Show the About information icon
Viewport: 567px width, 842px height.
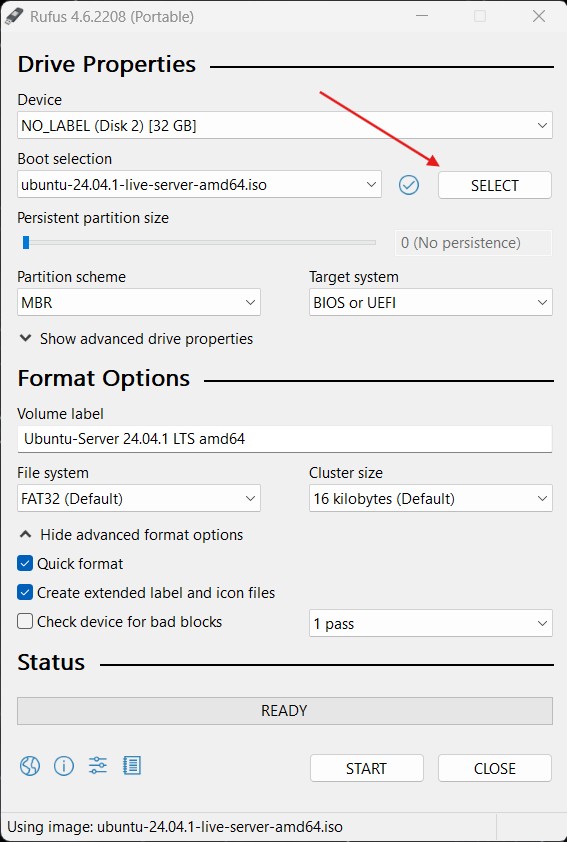pyautogui.click(x=64, y=766)
